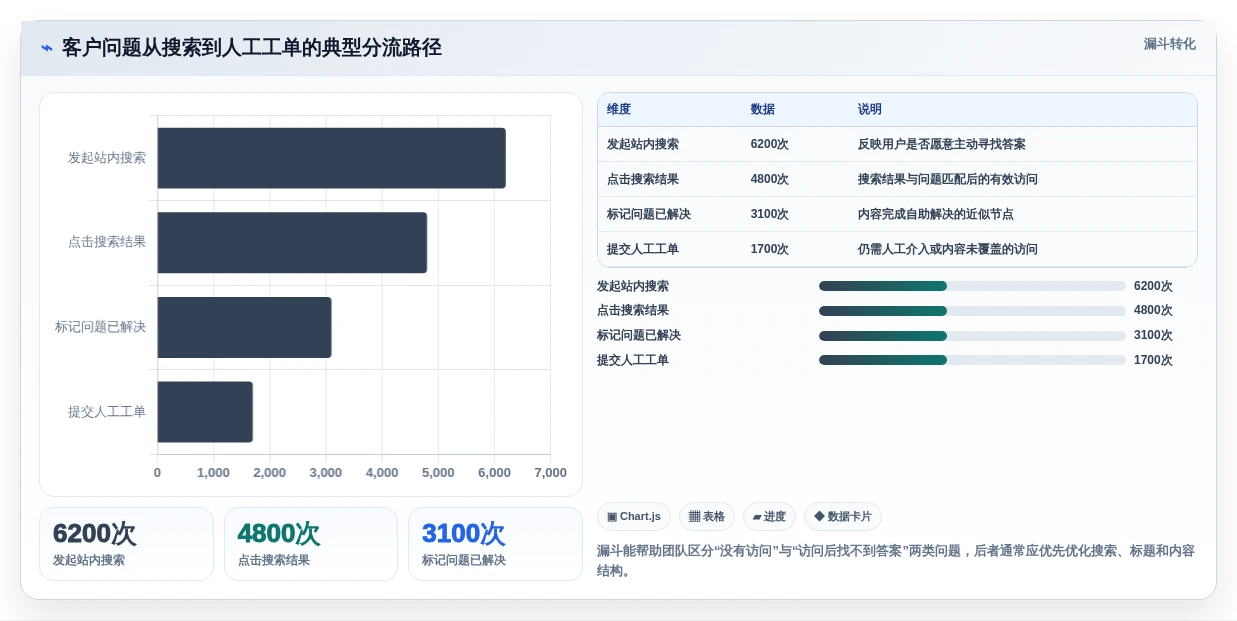The height and width of the screenshot is (621, 1237).
Task: Click the 说明 column header
Action: pos(870,109)
